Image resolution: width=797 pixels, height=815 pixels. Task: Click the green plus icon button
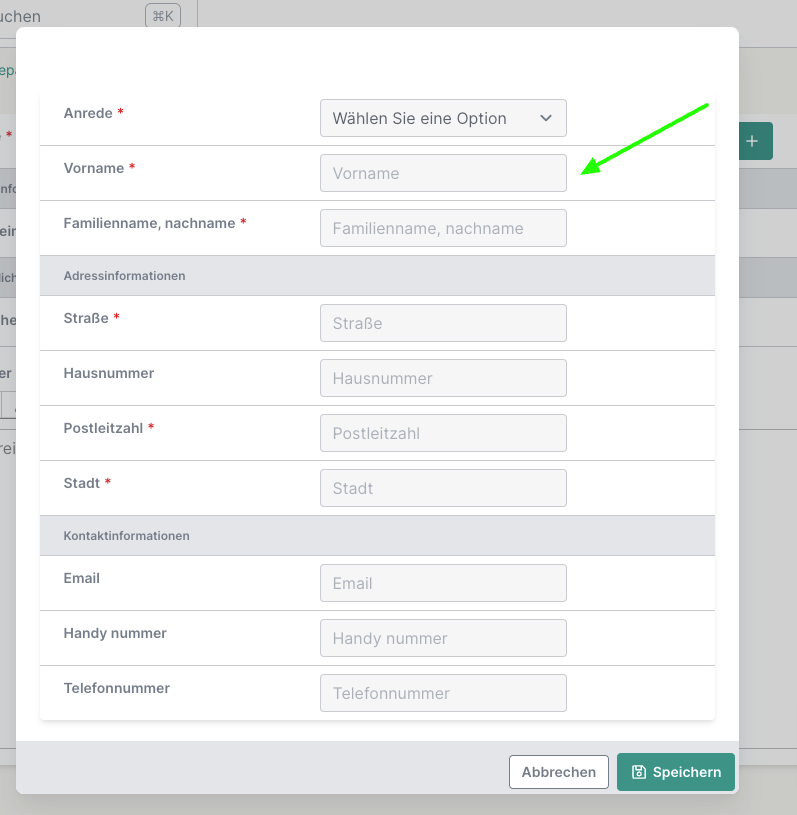point(755,142)
